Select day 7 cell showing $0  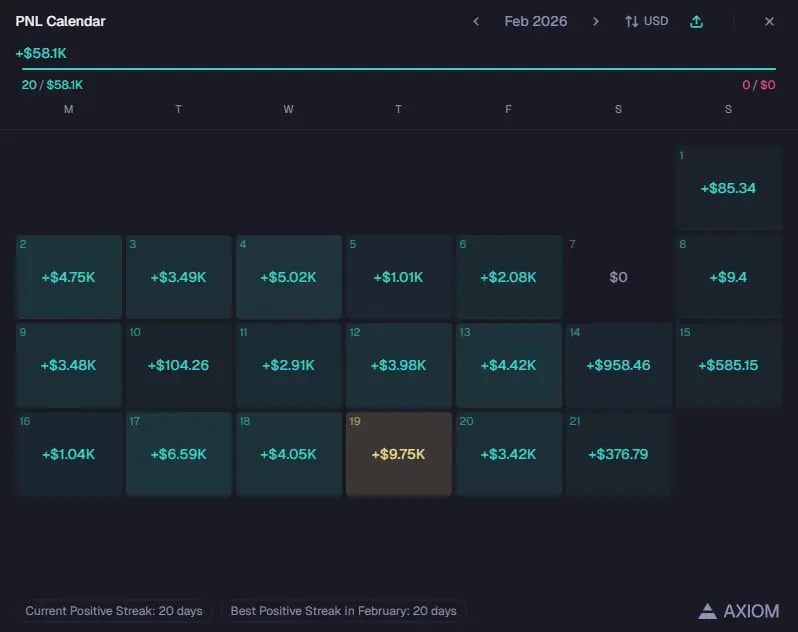click(618, 277)
